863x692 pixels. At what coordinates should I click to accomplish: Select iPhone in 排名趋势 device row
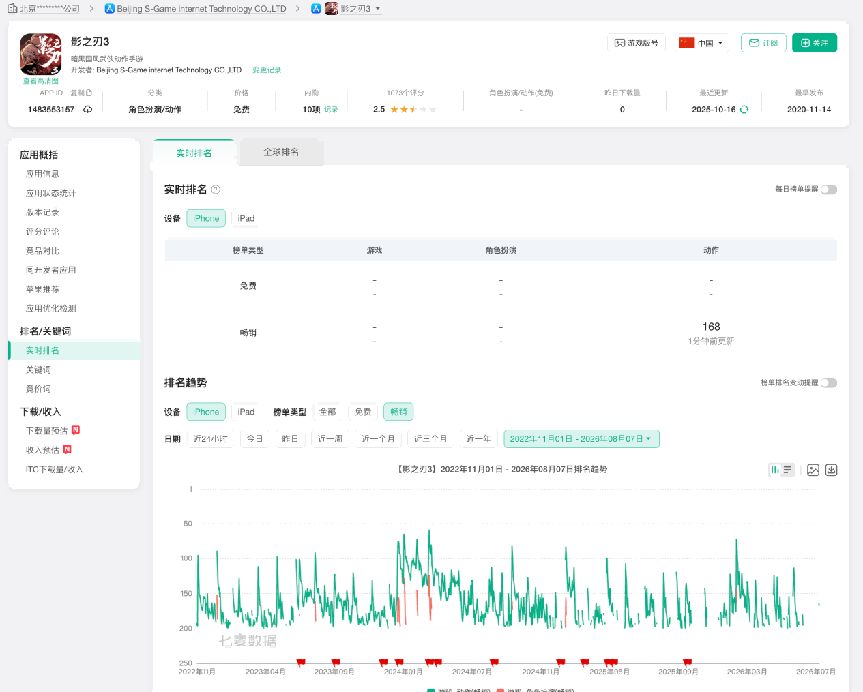tap(206, 412)
